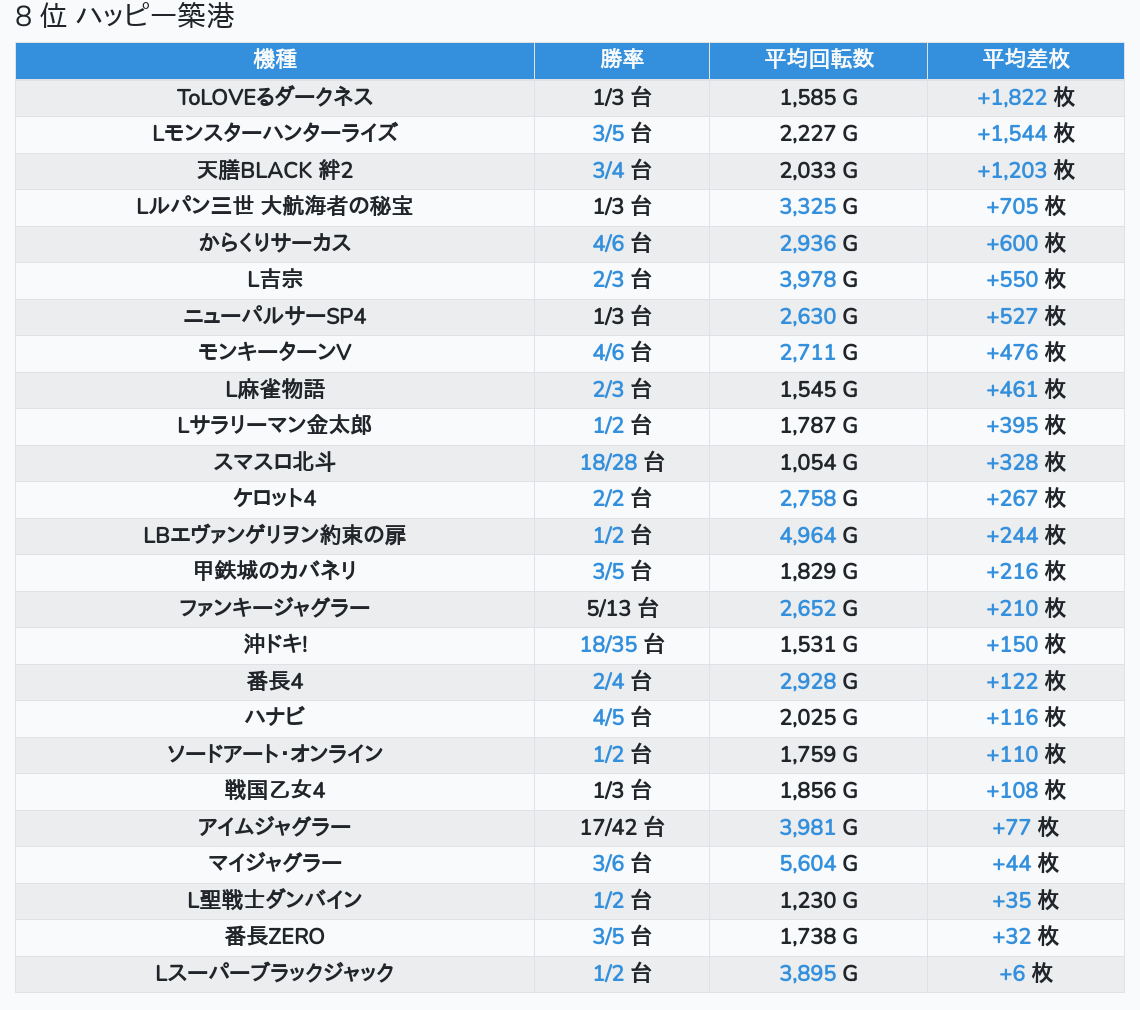
Task: Select the 2,652 G cell
Action: [x=819, y=608]
